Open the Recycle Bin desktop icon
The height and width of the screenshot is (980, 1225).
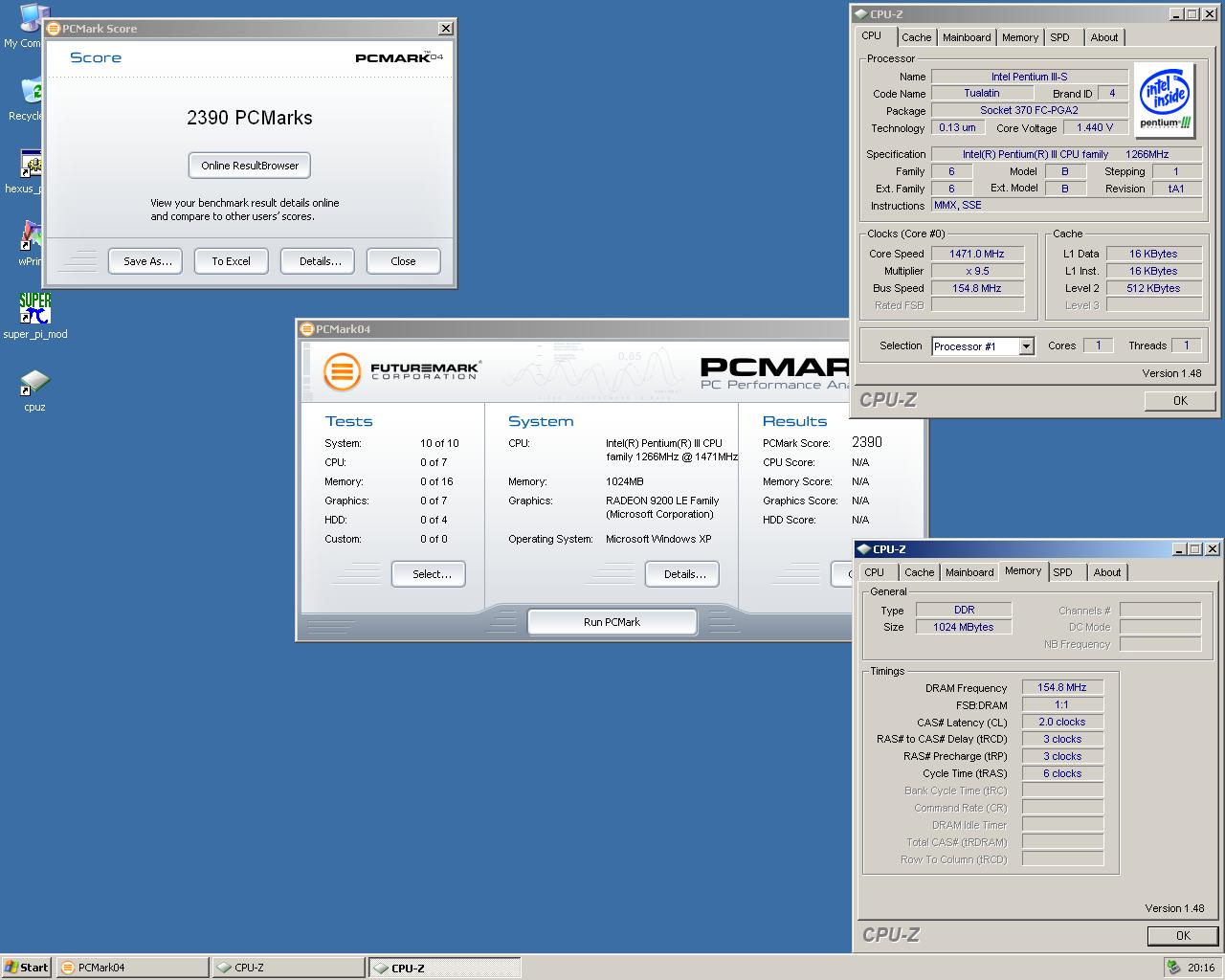point(31,92)
